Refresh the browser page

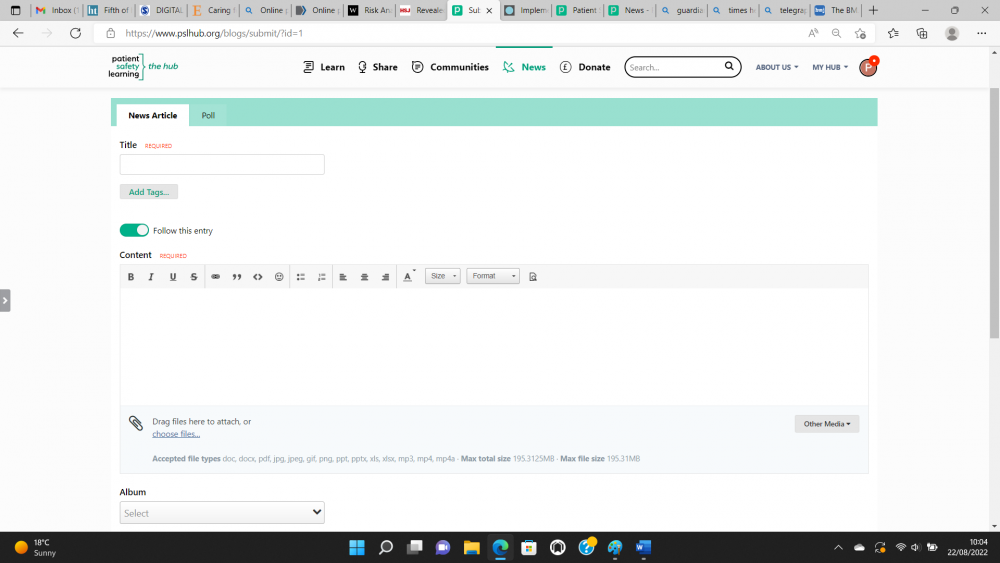tap(75, 33)
